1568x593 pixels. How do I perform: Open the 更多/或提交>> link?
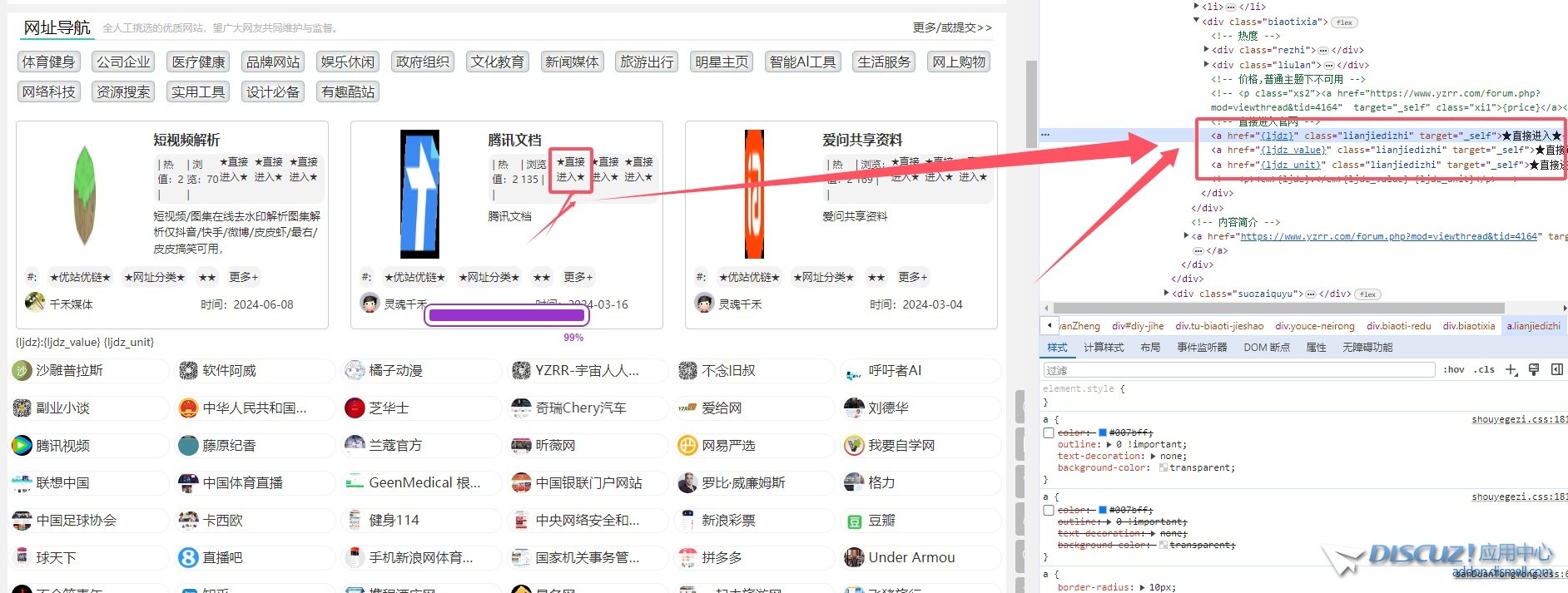[x=951, y=27]
